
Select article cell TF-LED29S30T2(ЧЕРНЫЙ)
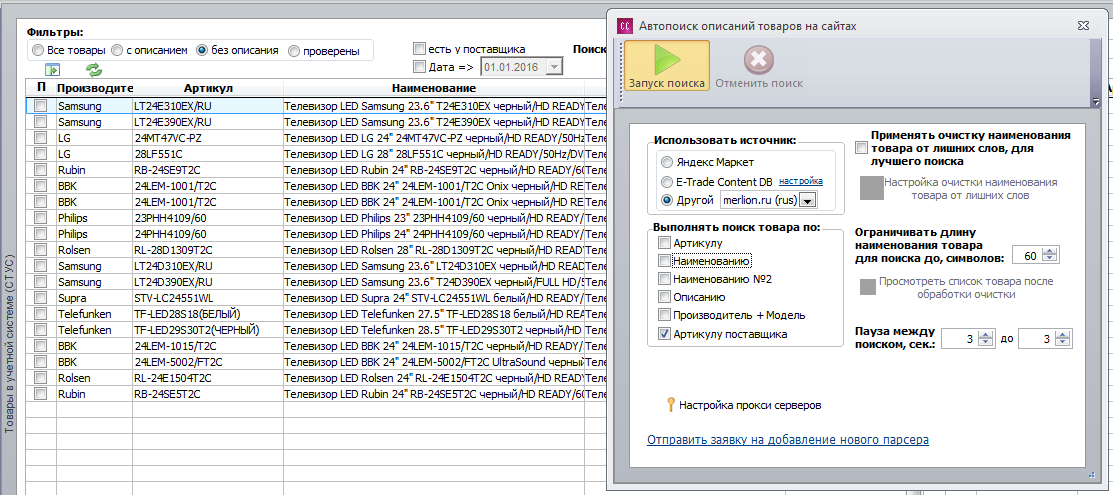point(208,330)
